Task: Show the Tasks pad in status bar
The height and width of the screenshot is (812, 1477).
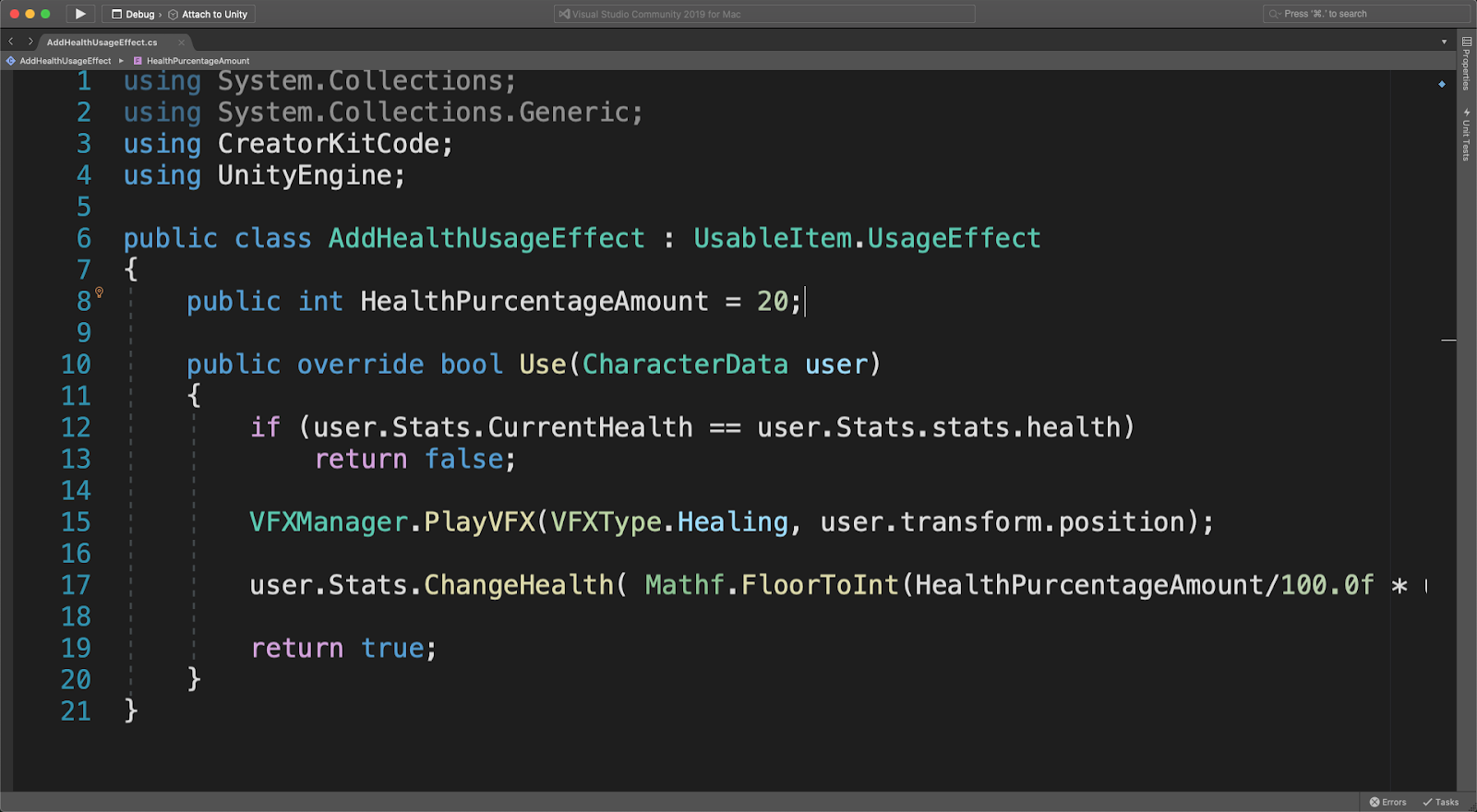Action: 1441,802
